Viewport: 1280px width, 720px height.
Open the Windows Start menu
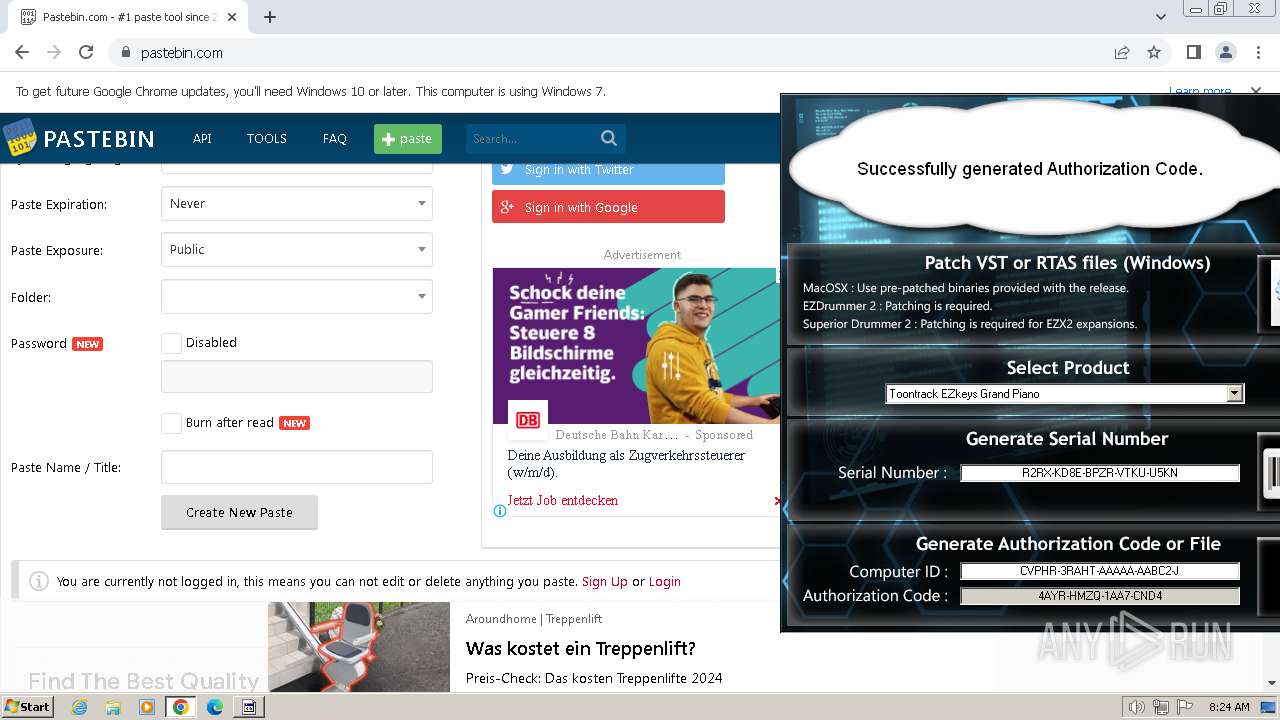pyautogui.click(x=28, y=707)
